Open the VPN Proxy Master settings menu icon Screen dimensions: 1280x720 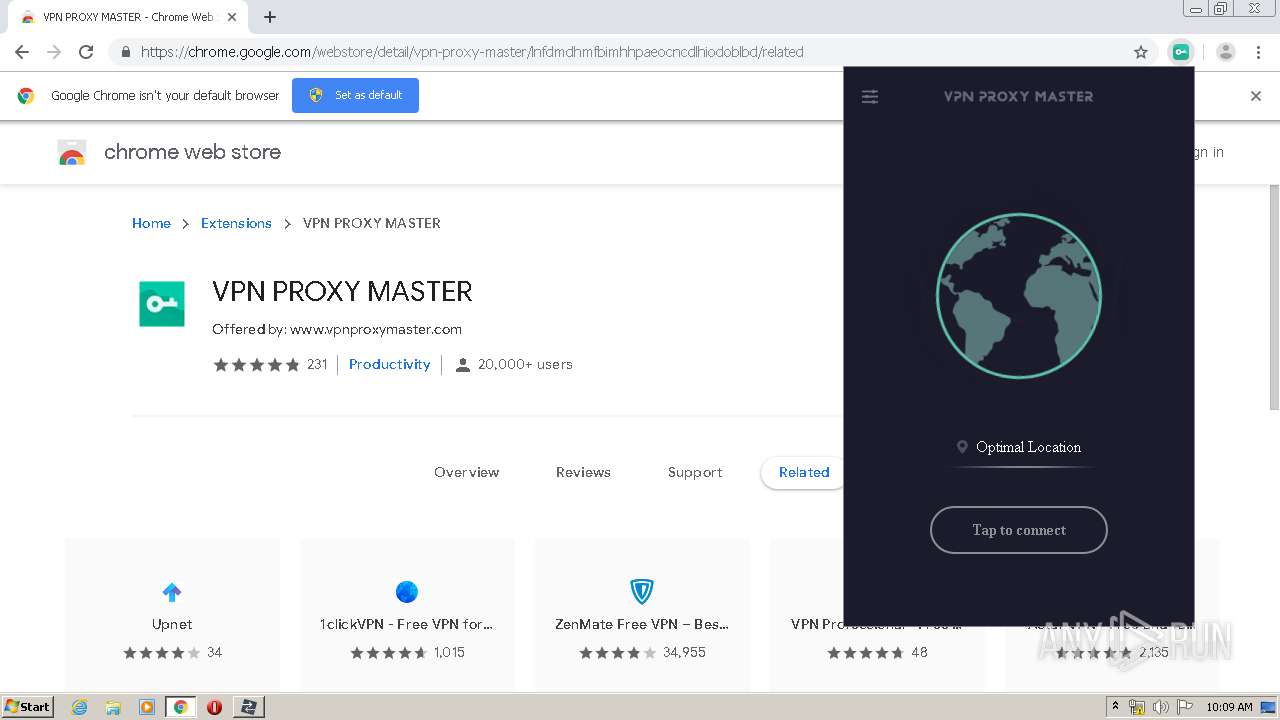click(870, 97)
